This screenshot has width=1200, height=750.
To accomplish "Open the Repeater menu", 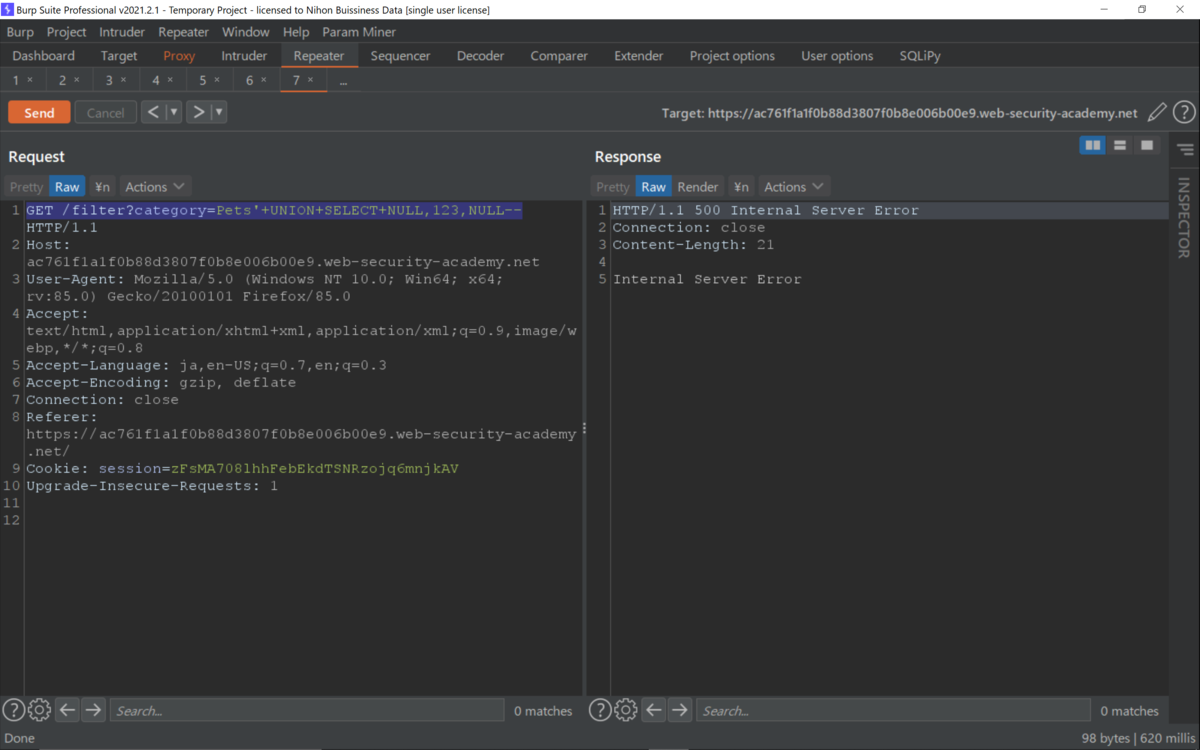I will (184, 32).
